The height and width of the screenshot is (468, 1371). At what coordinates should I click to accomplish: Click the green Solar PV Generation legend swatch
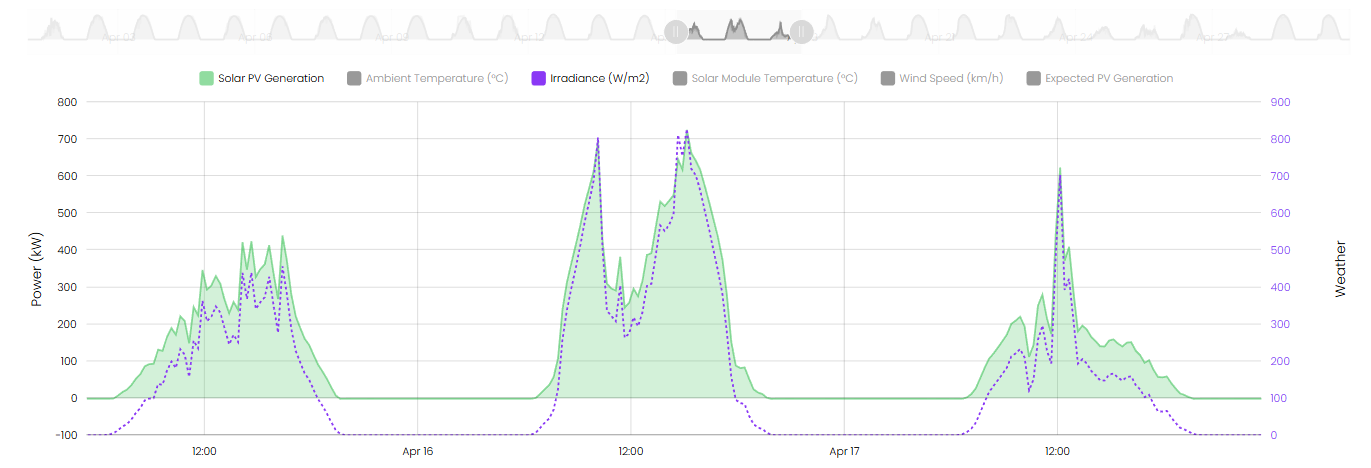(207, 78)
